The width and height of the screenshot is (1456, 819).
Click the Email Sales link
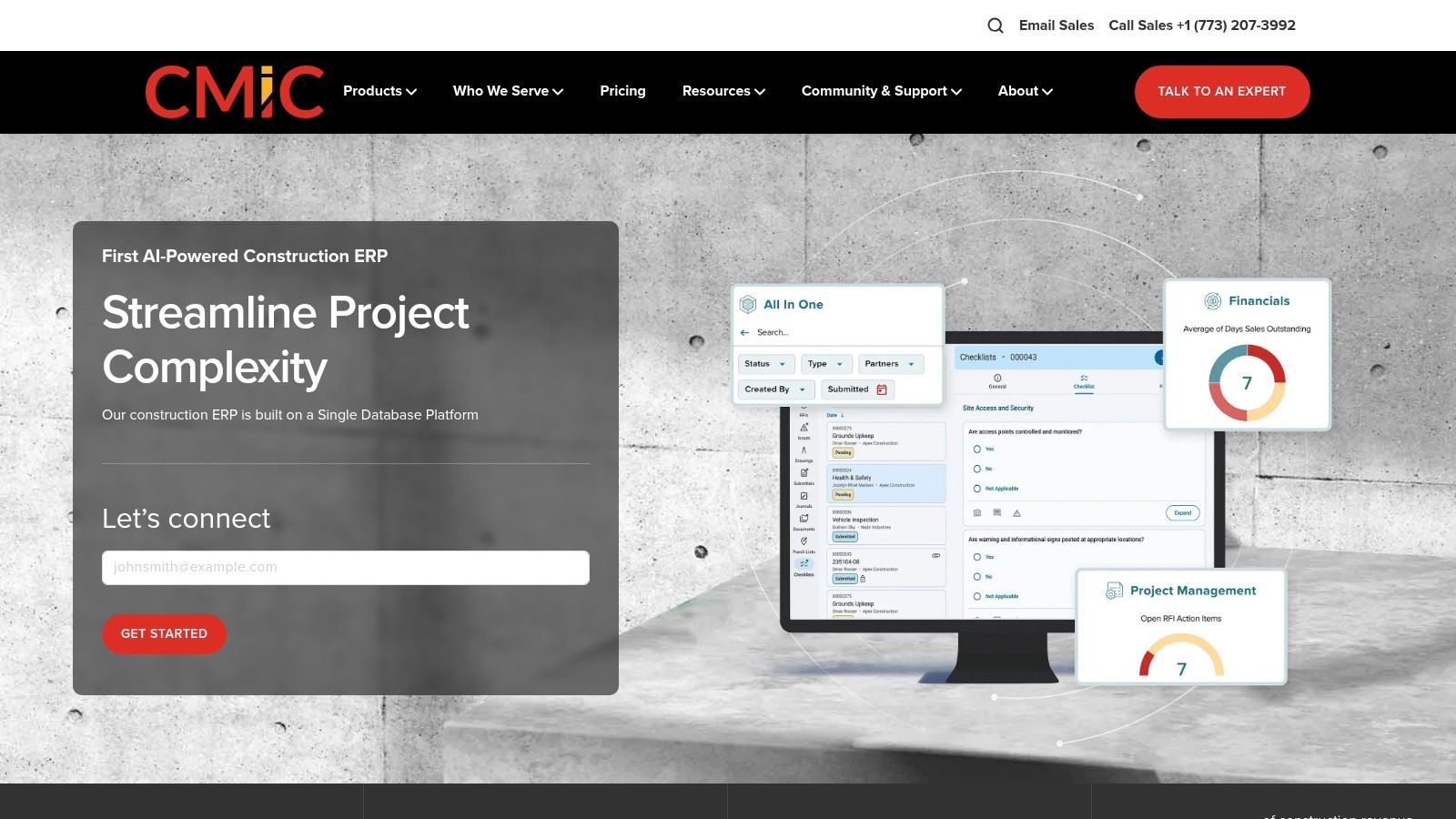point(1057,25)
